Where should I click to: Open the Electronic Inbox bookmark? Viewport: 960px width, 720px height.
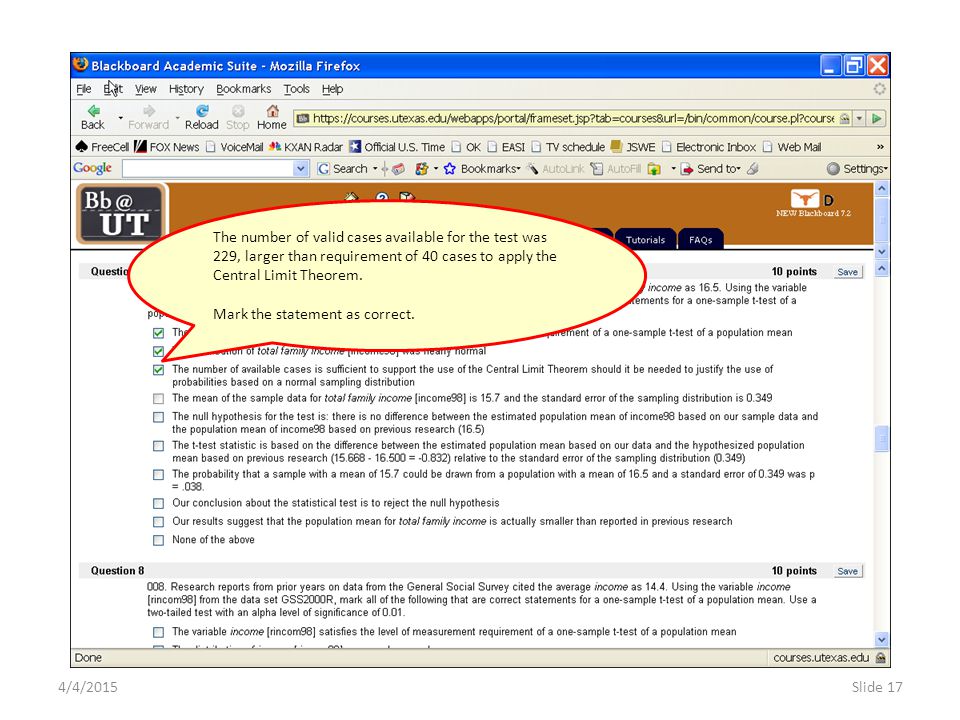[x=709, y=147]
